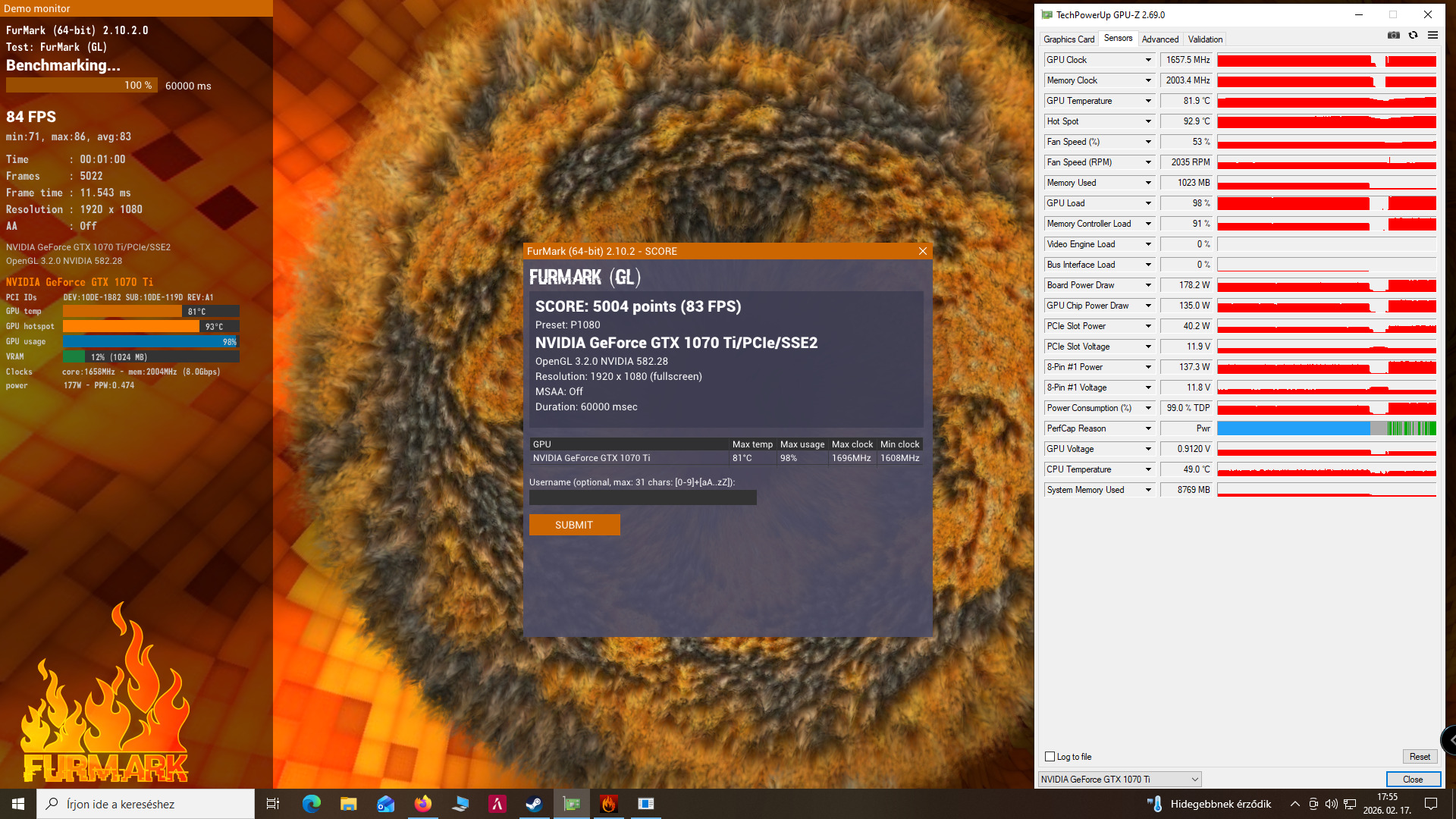
Task: Expand the GPU Clock sensor dropdown
Action: (x=1147, y=60)
